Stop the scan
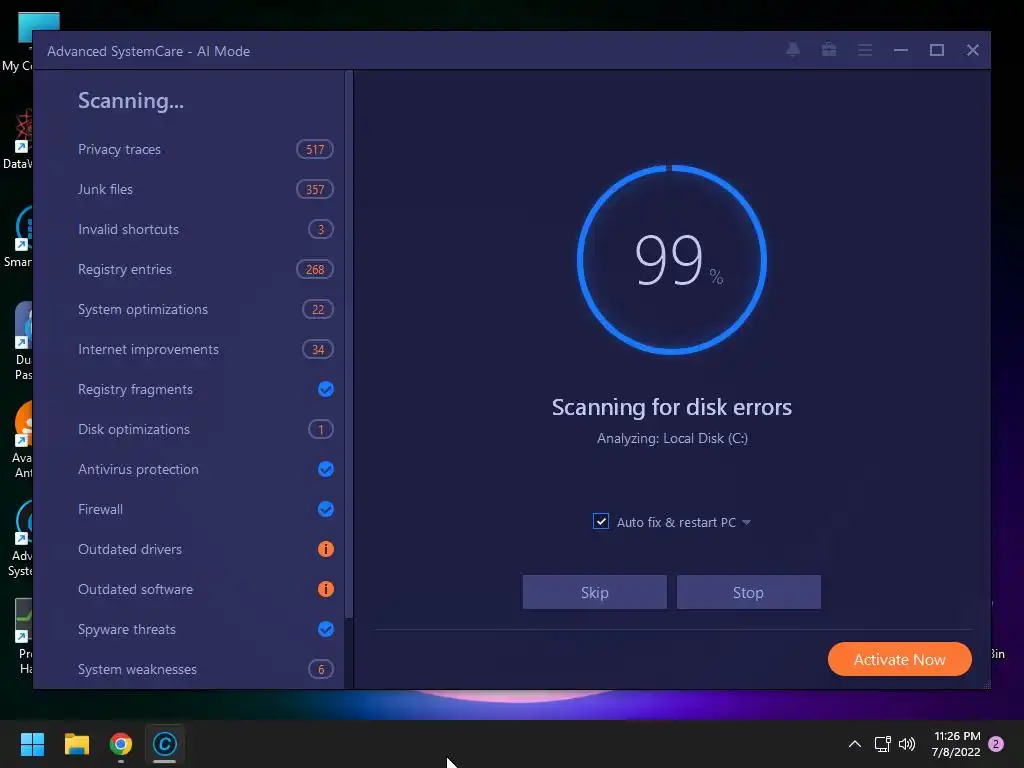The image size is (1024, 768). (x=748, y=592)
